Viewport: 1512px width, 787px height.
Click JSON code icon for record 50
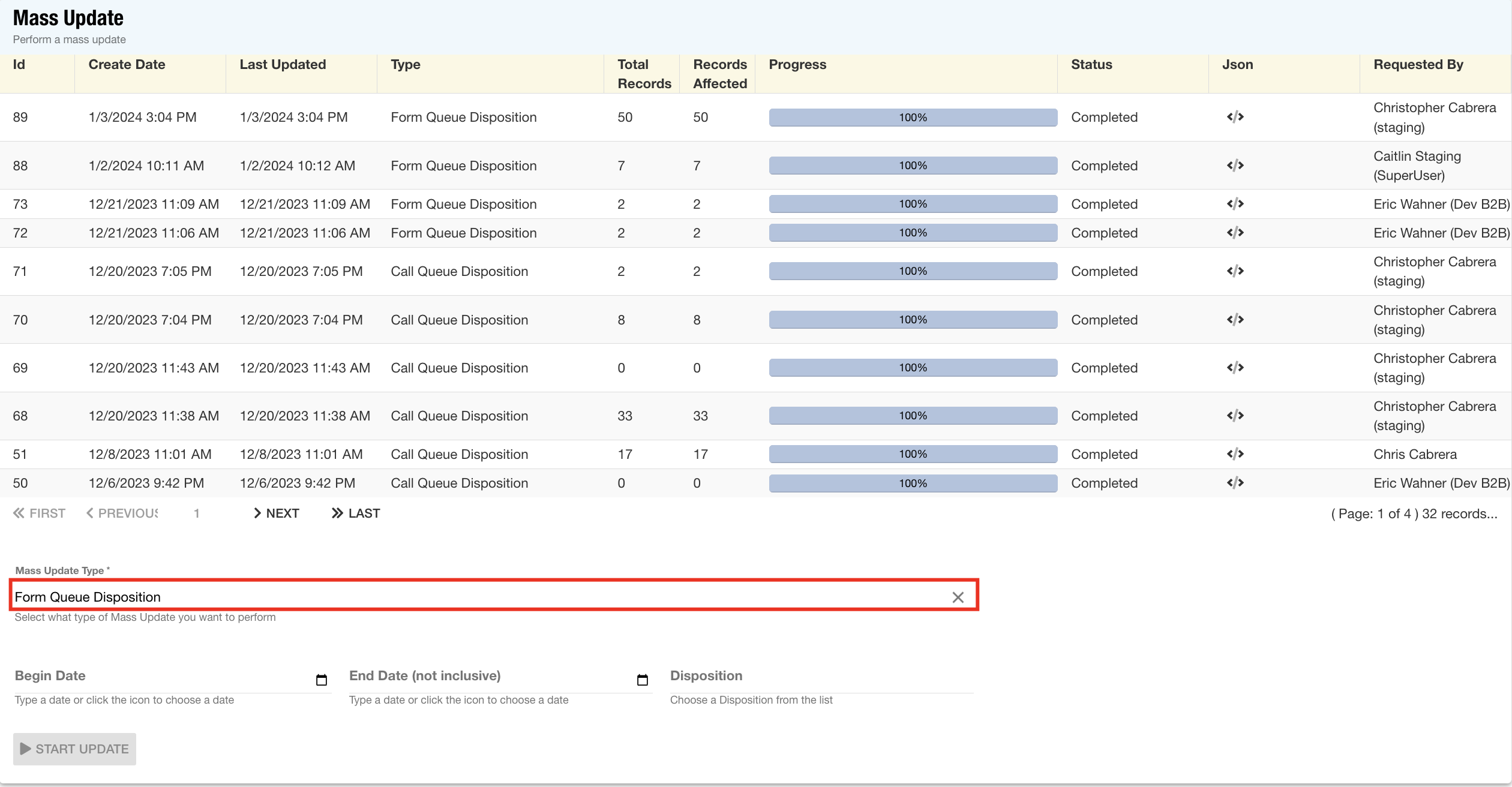click(1235, 483)
